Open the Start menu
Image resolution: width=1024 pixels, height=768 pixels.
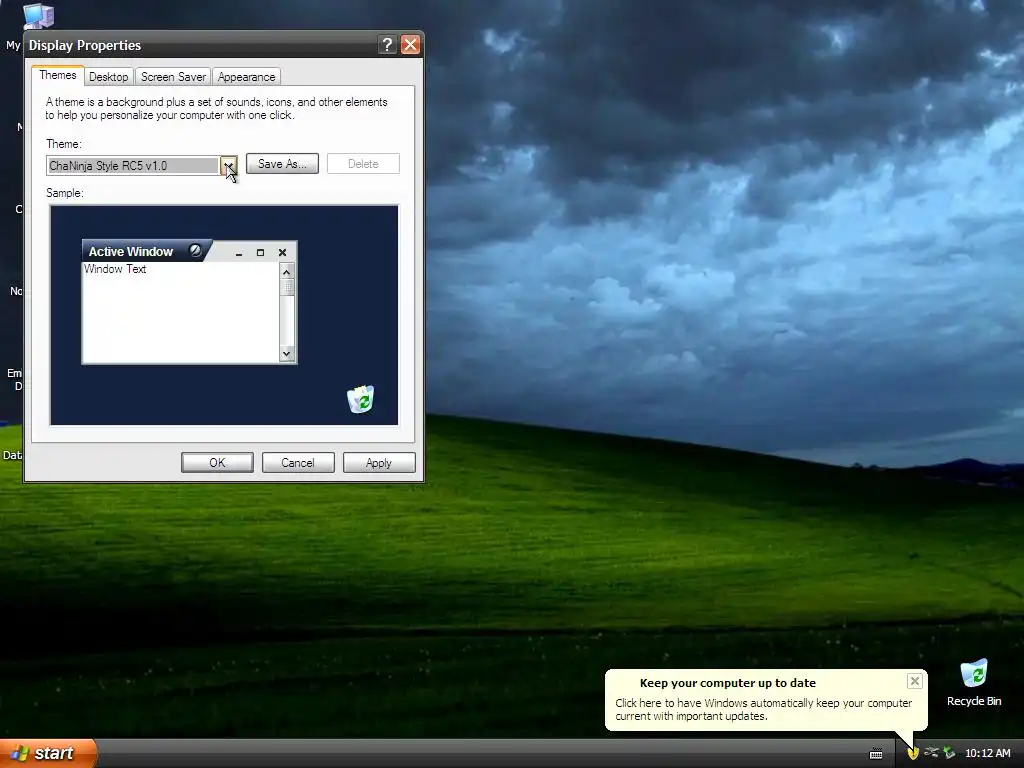point(48,753)
